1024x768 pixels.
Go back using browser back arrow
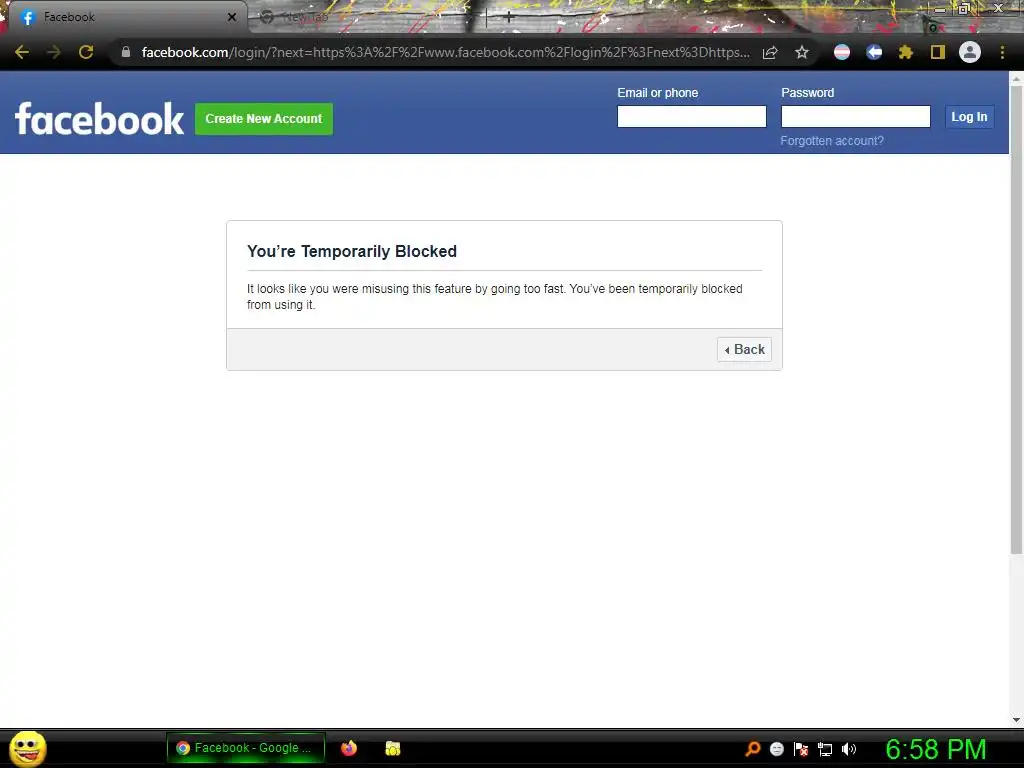[x=22, y=52]
